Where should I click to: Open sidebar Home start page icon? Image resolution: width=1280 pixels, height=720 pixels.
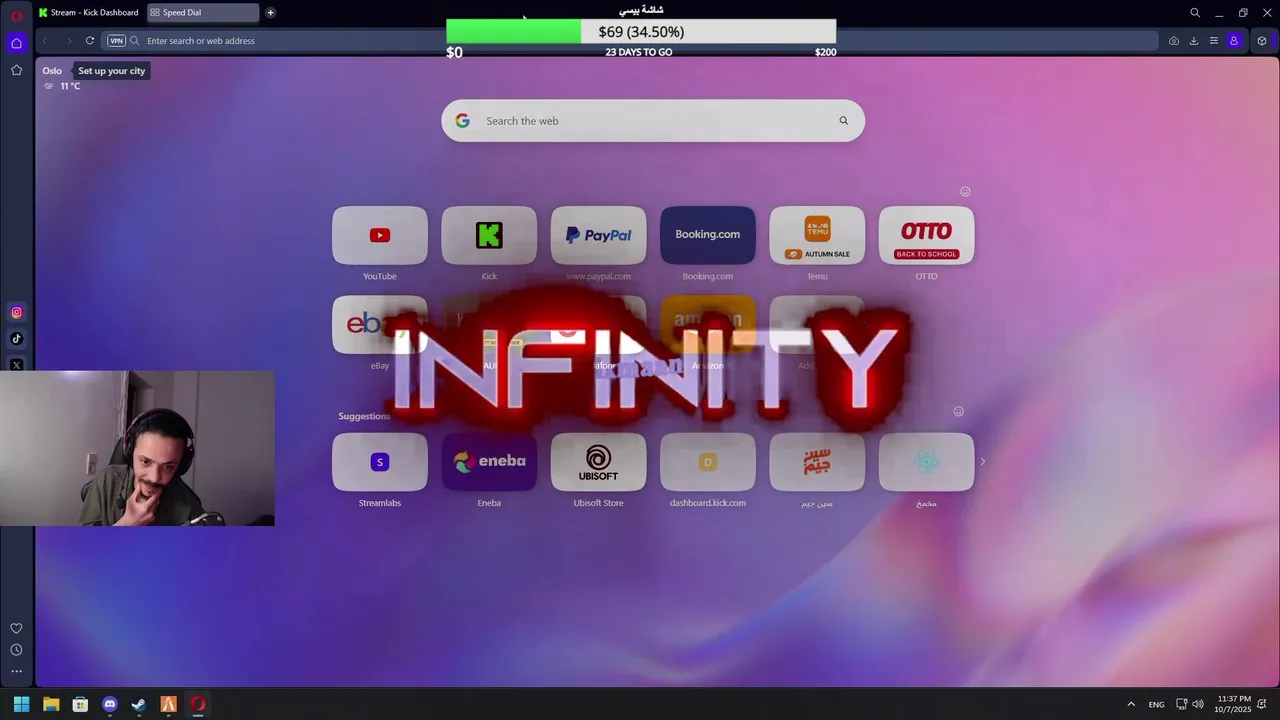click(x=16, y=43)
